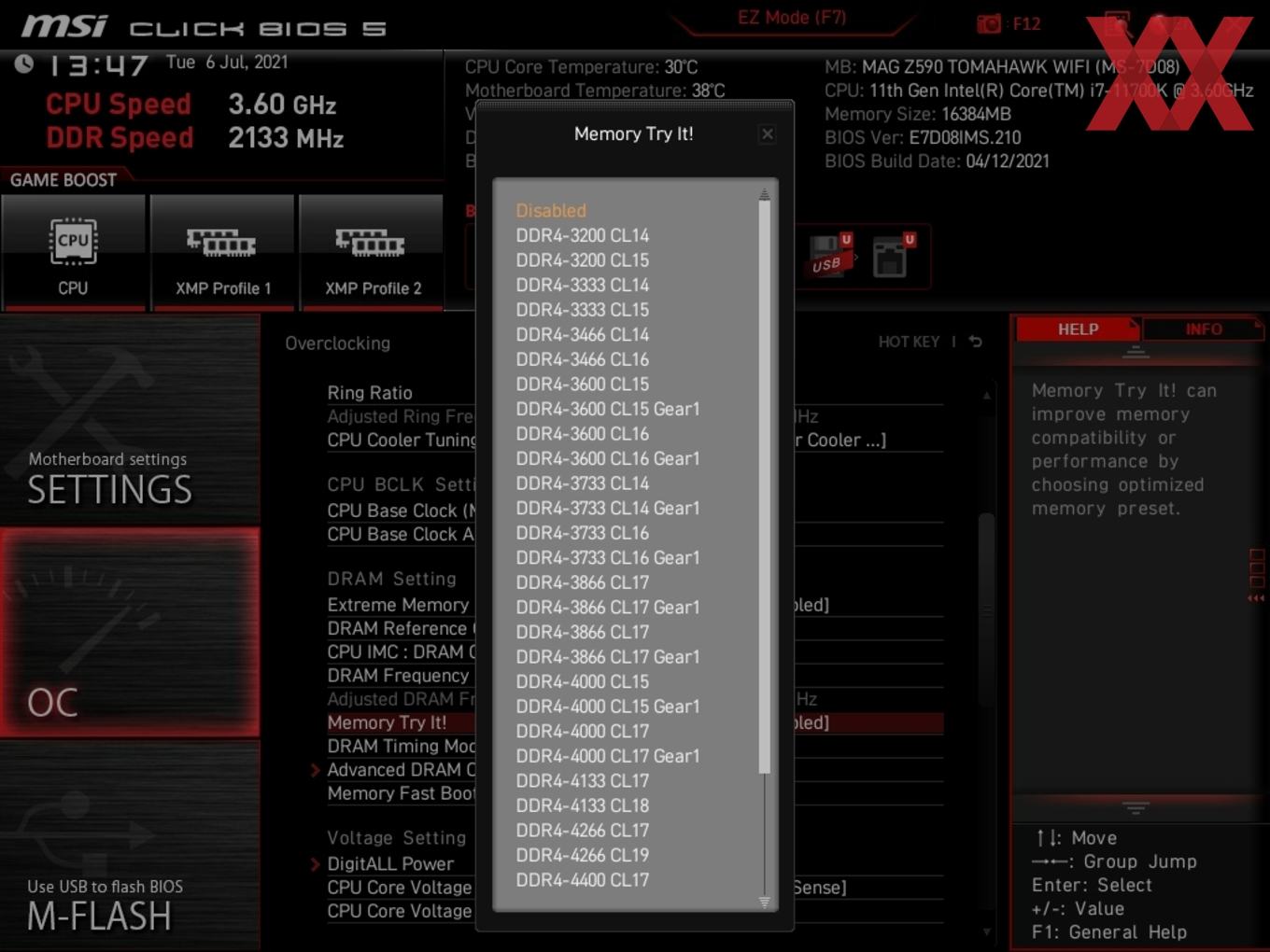Open the SETTINGS motherboard settings tile

(130, 420)
